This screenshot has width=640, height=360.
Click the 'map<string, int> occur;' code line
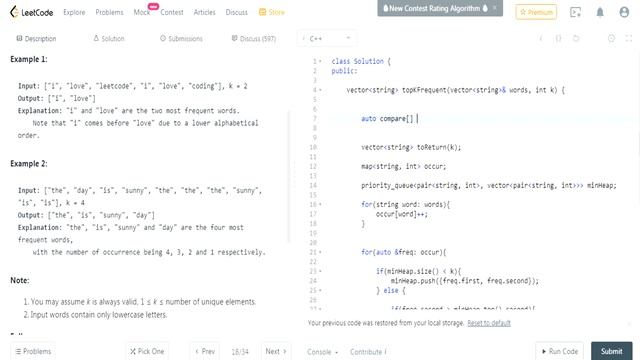(x=403, y=167)
